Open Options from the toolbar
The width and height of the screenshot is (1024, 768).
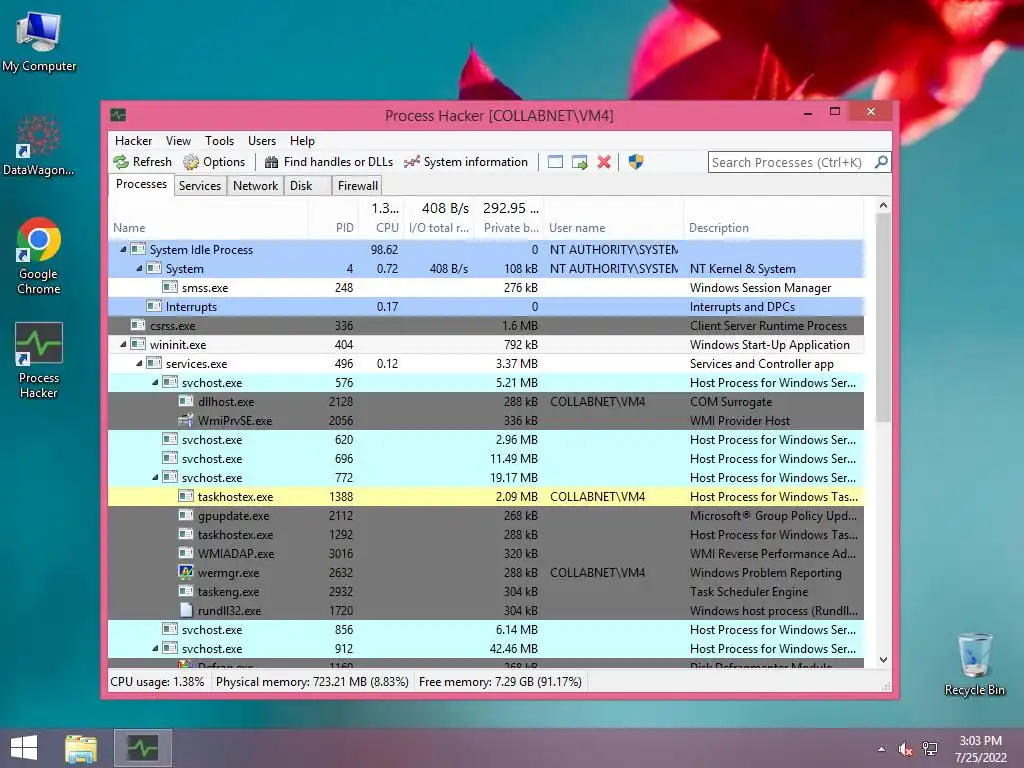pos(214,162)
